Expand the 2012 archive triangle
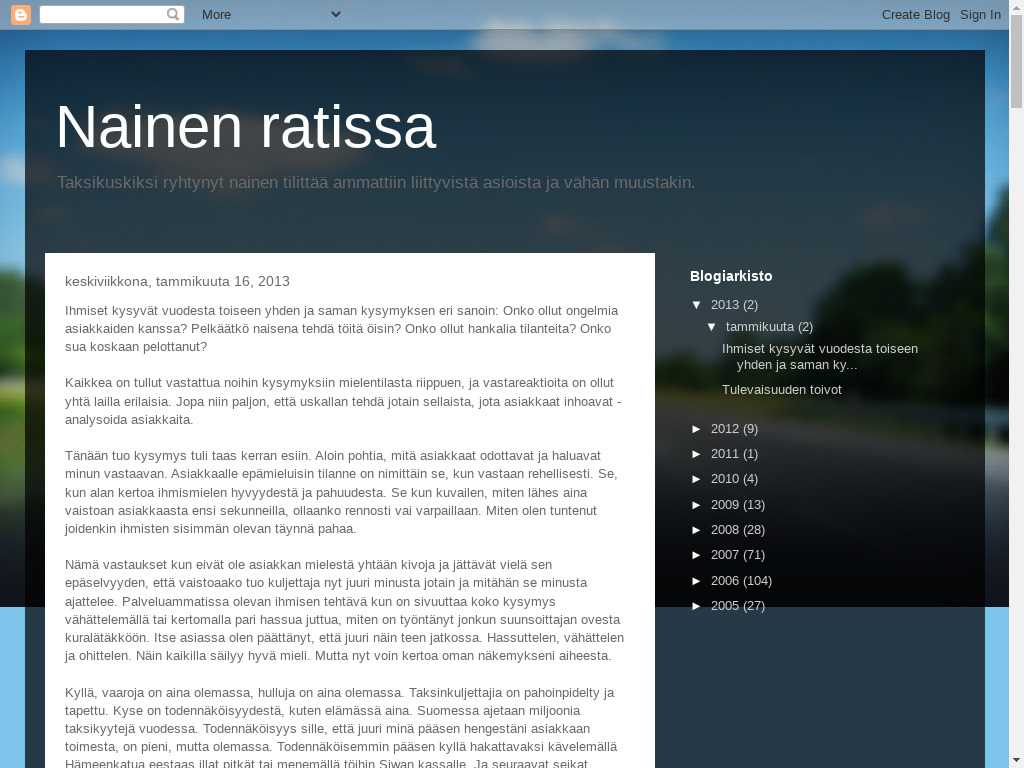1024x768 pixels. pyautogui.click(x=698, y=428)
